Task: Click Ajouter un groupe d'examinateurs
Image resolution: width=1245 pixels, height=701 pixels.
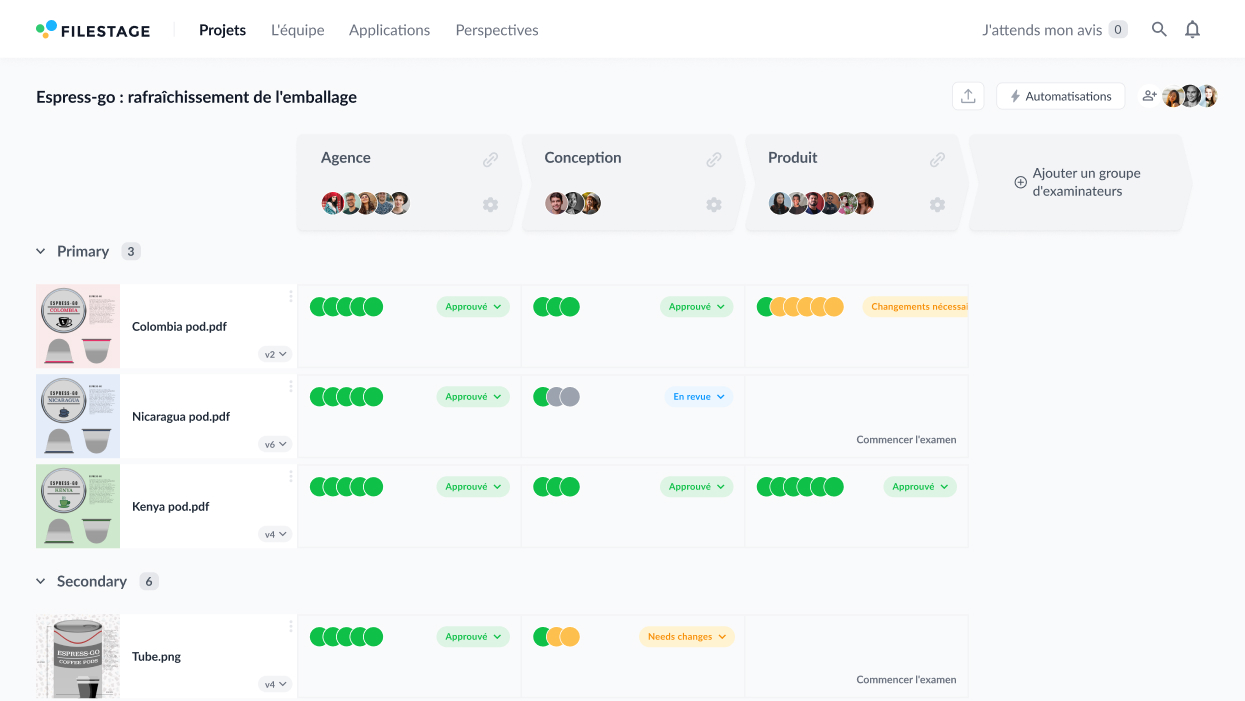Action: coord(1078,182)
